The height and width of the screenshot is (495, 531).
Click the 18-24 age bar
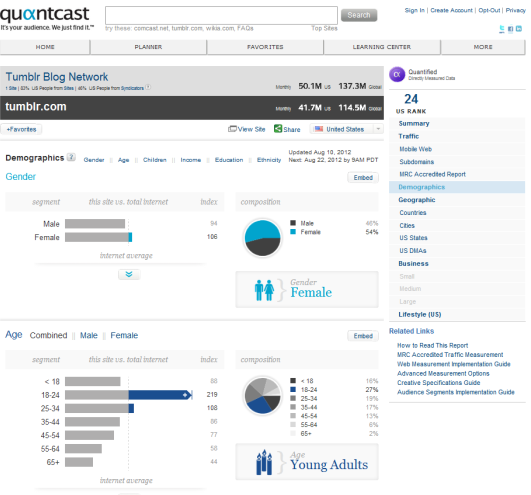(x=129, y=395)
